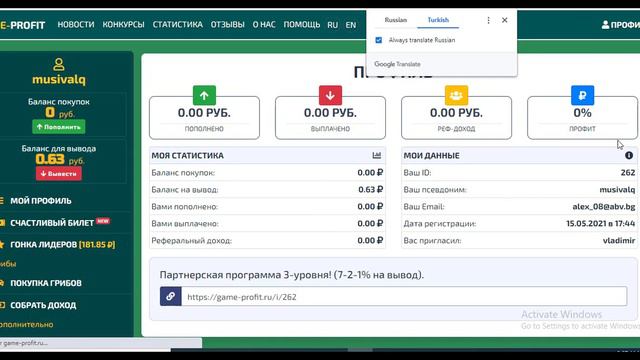The image size is (640, 360).
Task: Click the email alex_08@abv.bg
Action: tap(604, 207)
